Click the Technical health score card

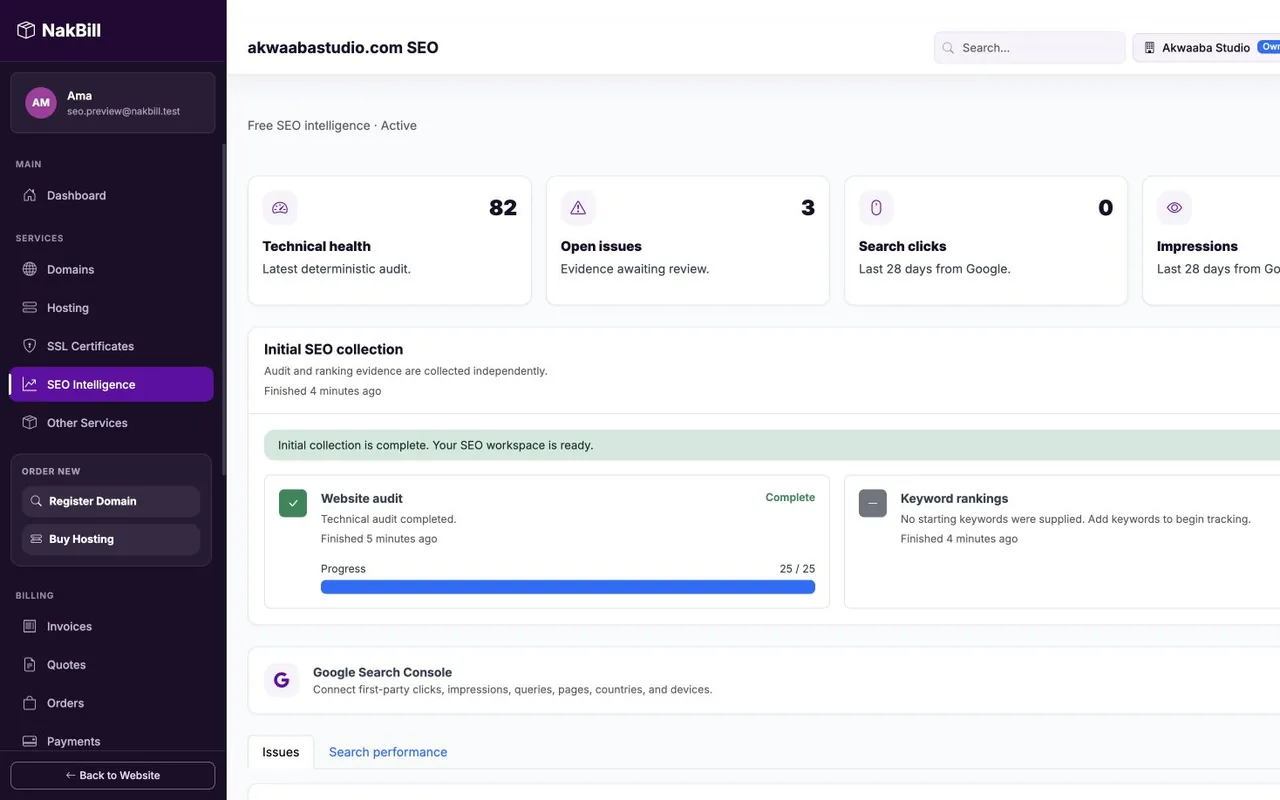390,241
